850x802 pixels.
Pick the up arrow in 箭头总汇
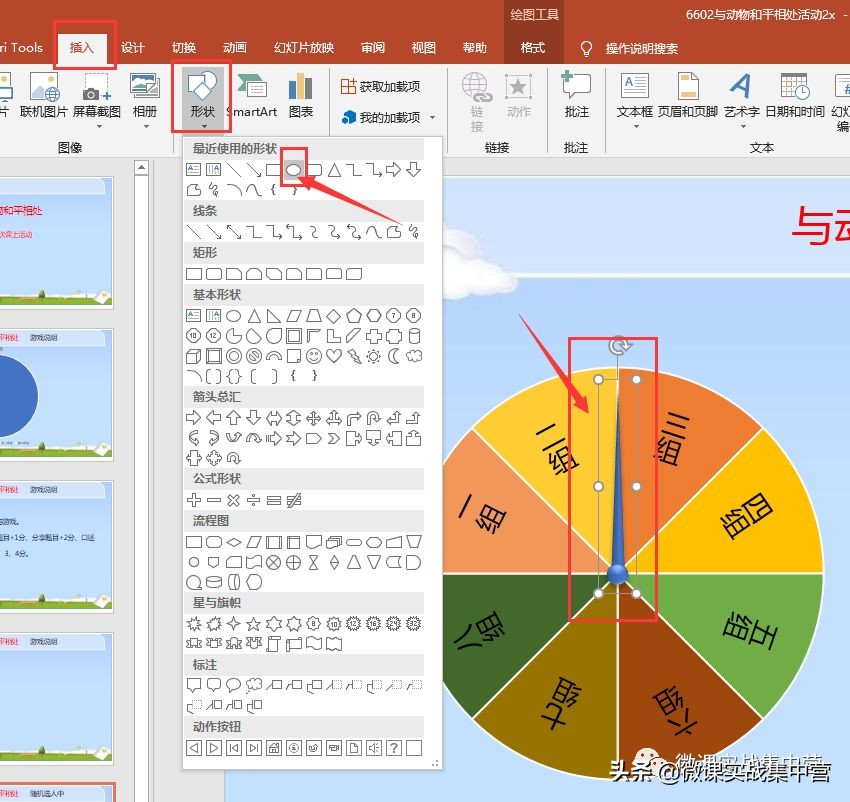(234, 418)
